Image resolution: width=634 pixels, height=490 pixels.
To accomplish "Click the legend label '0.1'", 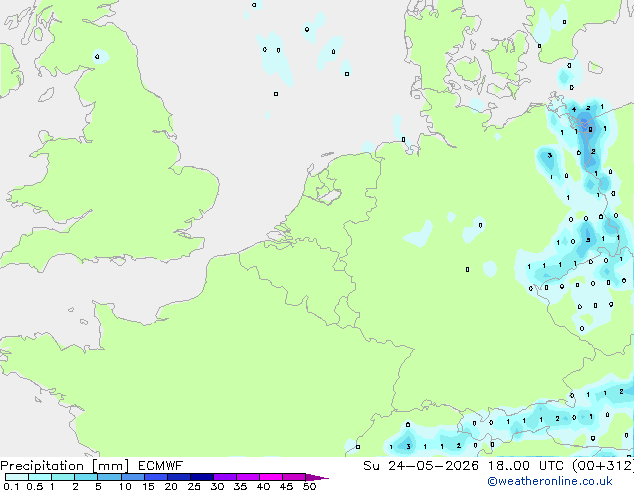I will coord(12,486).
